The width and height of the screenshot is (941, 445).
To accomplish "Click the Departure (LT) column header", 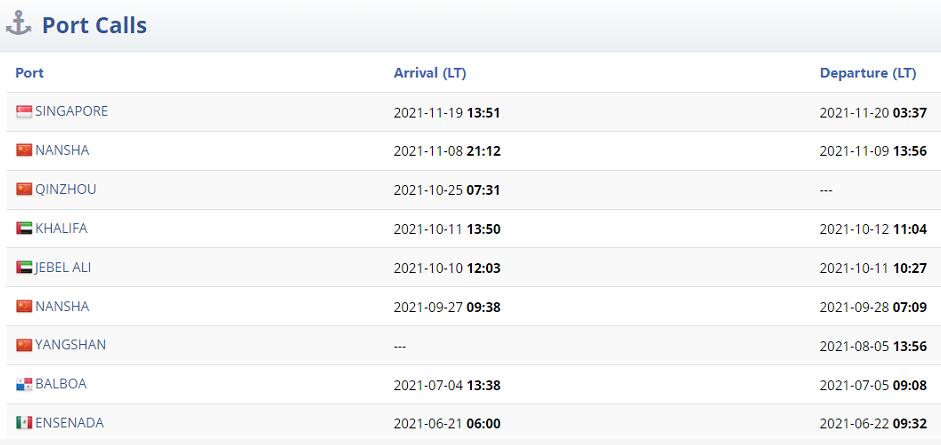I will coord(867,73).
